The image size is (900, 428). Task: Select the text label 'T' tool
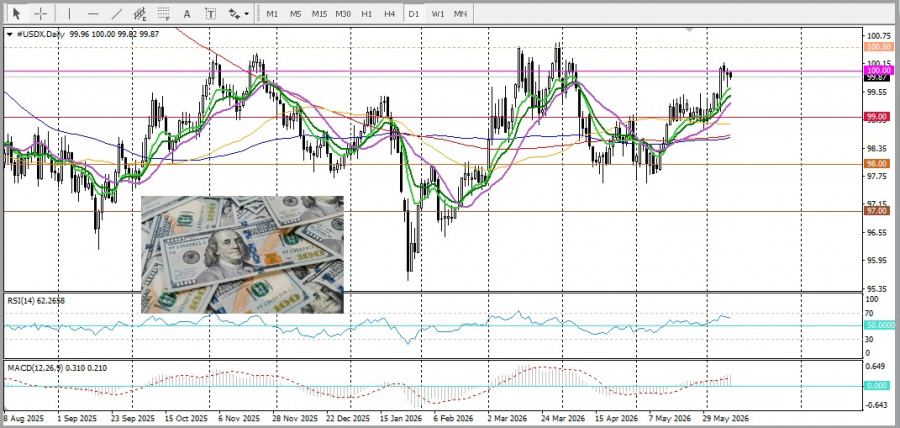211,13
